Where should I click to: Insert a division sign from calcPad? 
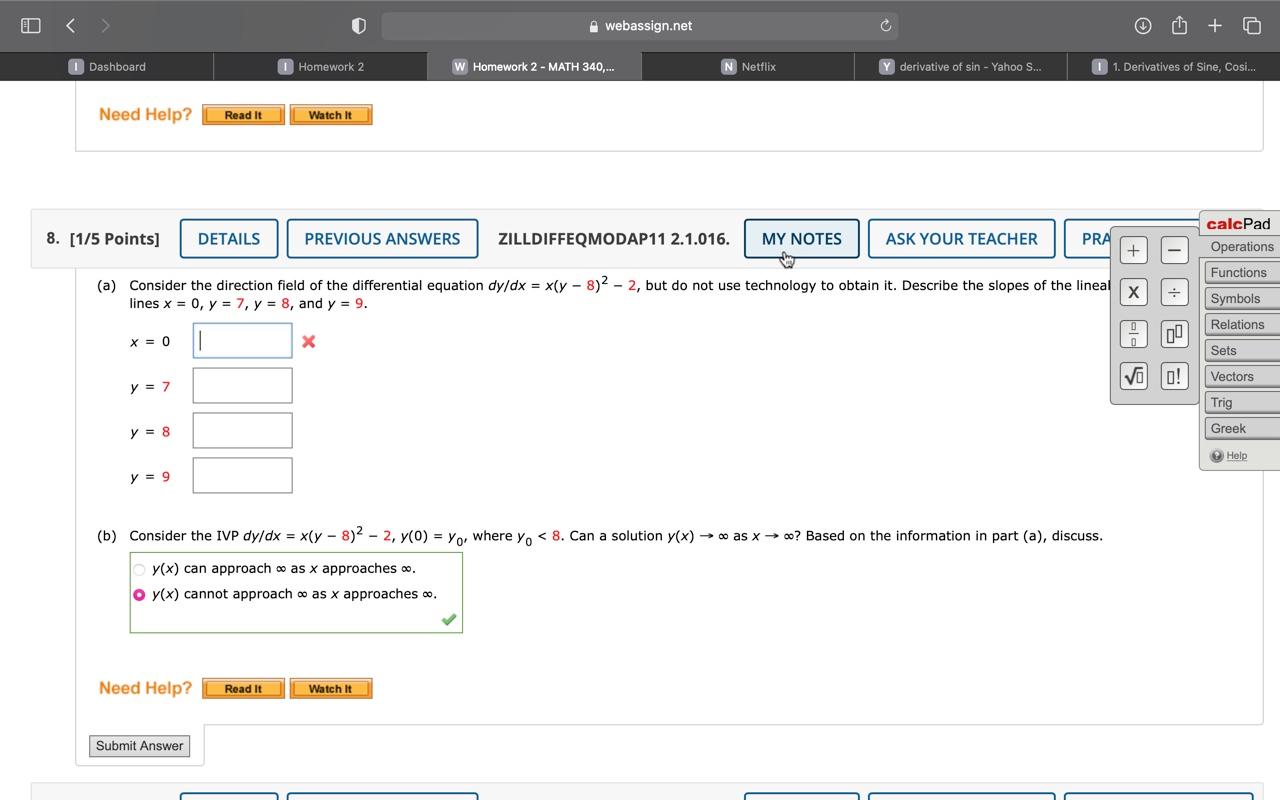tap(1173, 292)
